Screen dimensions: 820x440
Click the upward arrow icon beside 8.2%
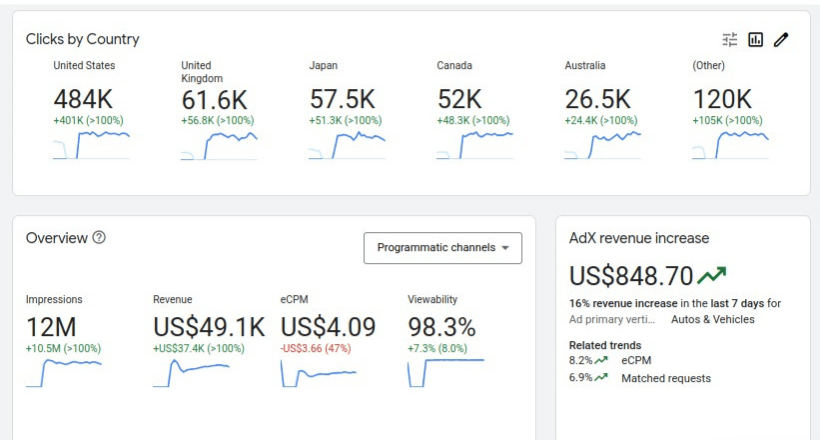coord(601,360)
